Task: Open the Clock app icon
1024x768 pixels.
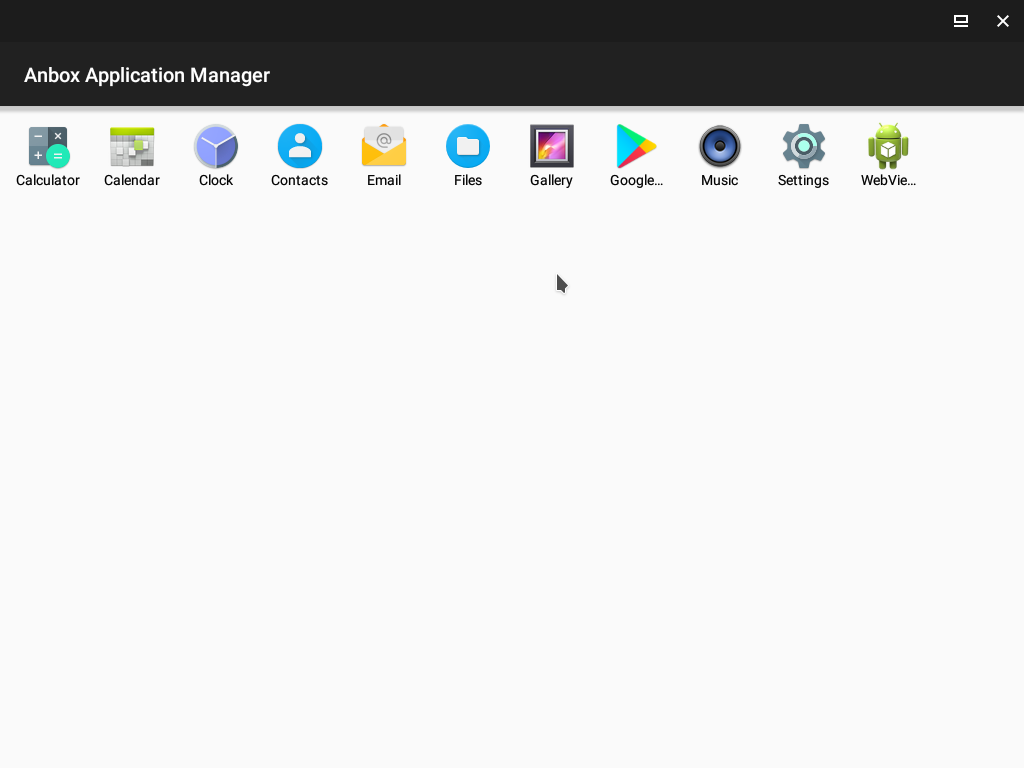Action: coord(216,147)
